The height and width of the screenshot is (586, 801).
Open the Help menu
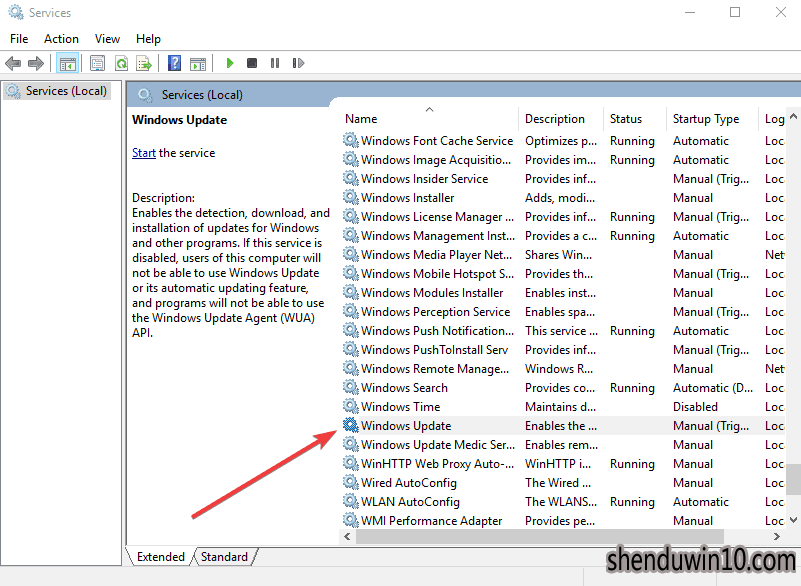point(148,39)
